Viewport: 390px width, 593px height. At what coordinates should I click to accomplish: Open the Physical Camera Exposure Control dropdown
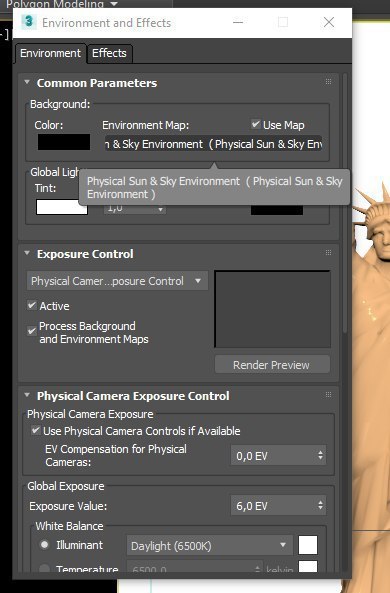pos(117,281)
